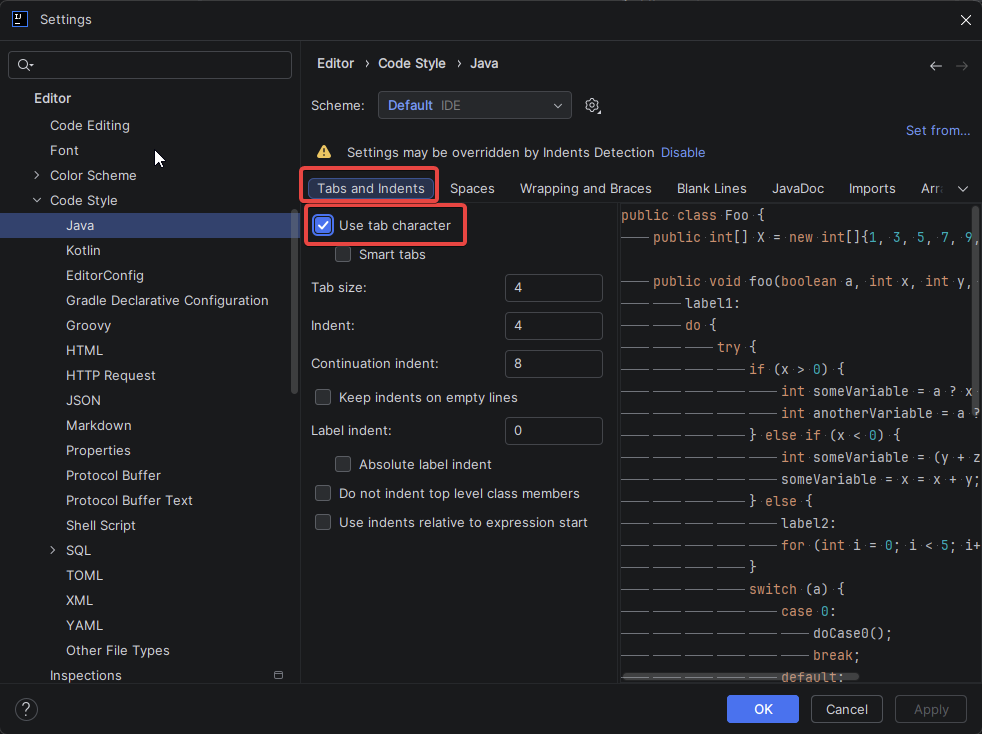Expand the Color Scheme tree node

coord(38,176)
